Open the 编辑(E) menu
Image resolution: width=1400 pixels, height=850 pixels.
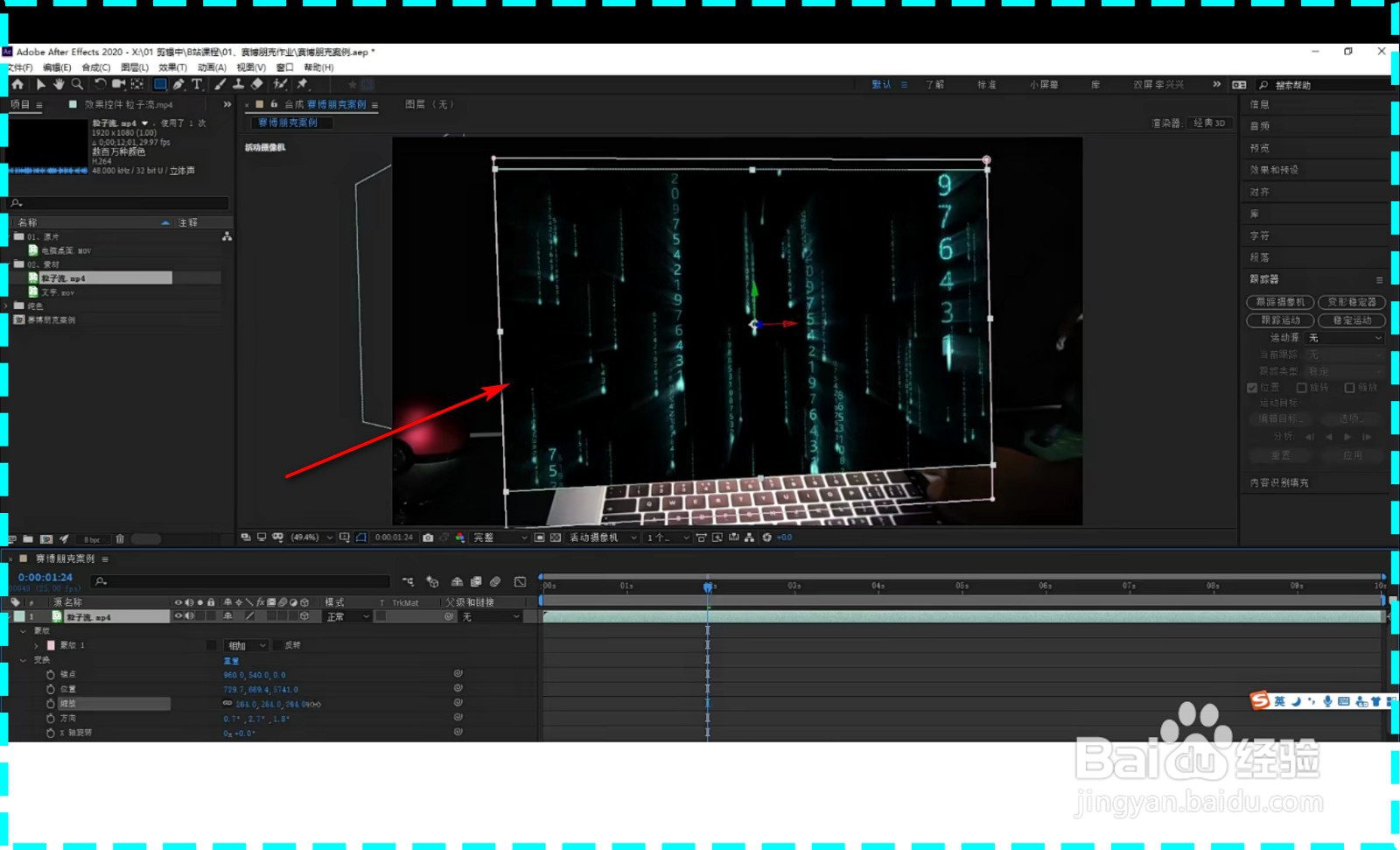click(x=57, y=67)
